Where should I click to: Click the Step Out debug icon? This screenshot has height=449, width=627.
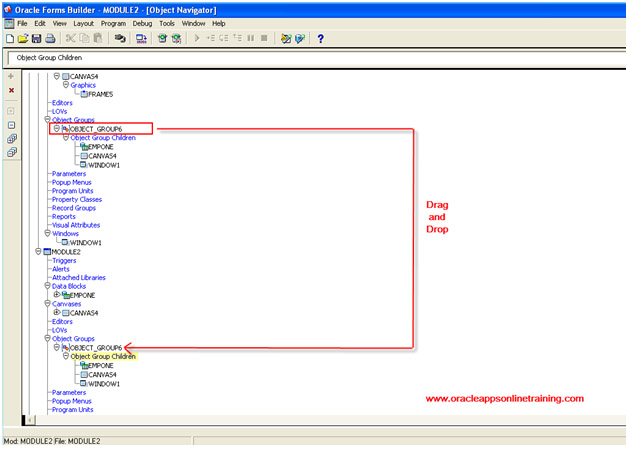click(238, 39)
